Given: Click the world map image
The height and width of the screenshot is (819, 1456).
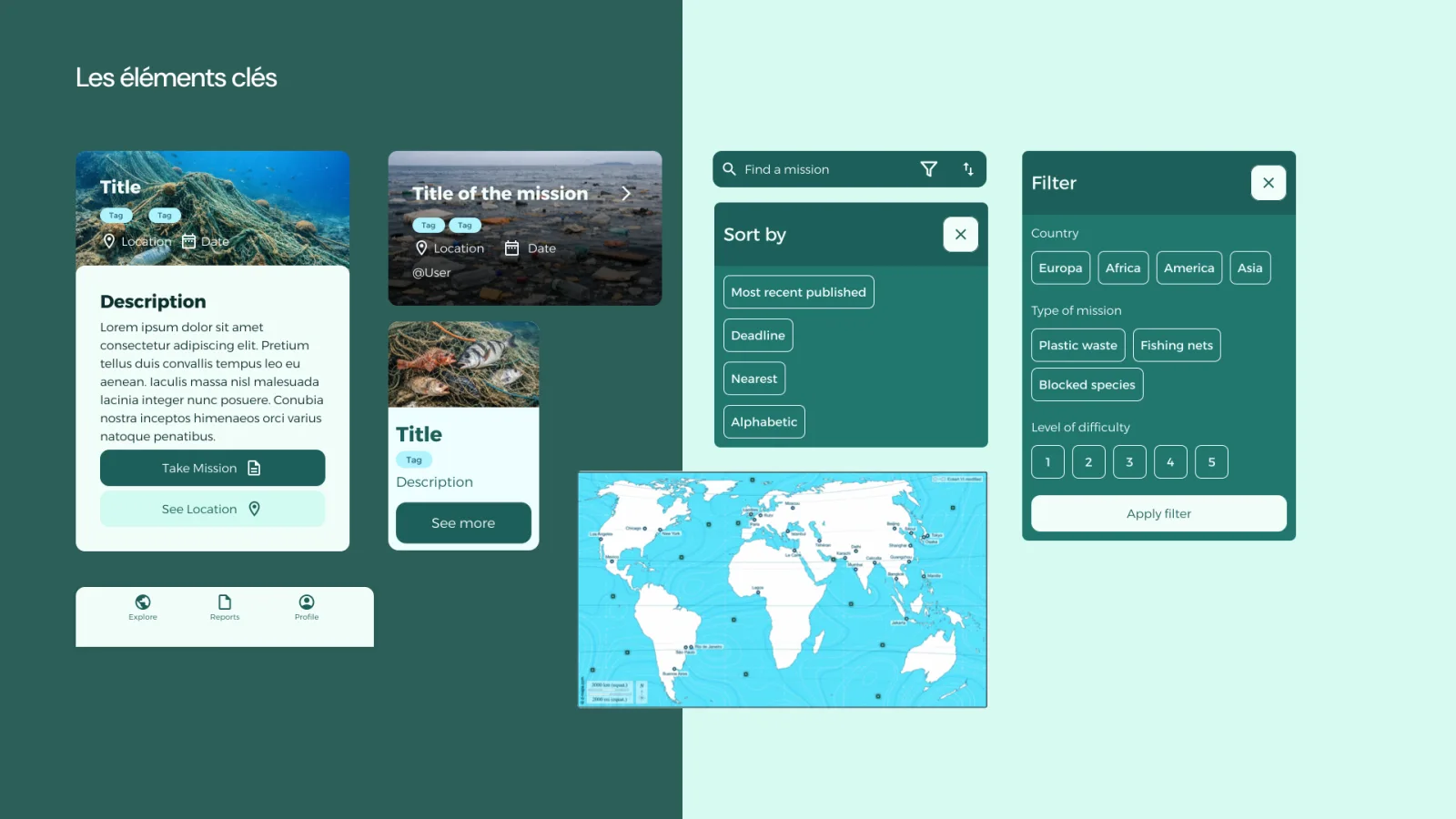Looking at the screenshot, I should coord(783,590).
